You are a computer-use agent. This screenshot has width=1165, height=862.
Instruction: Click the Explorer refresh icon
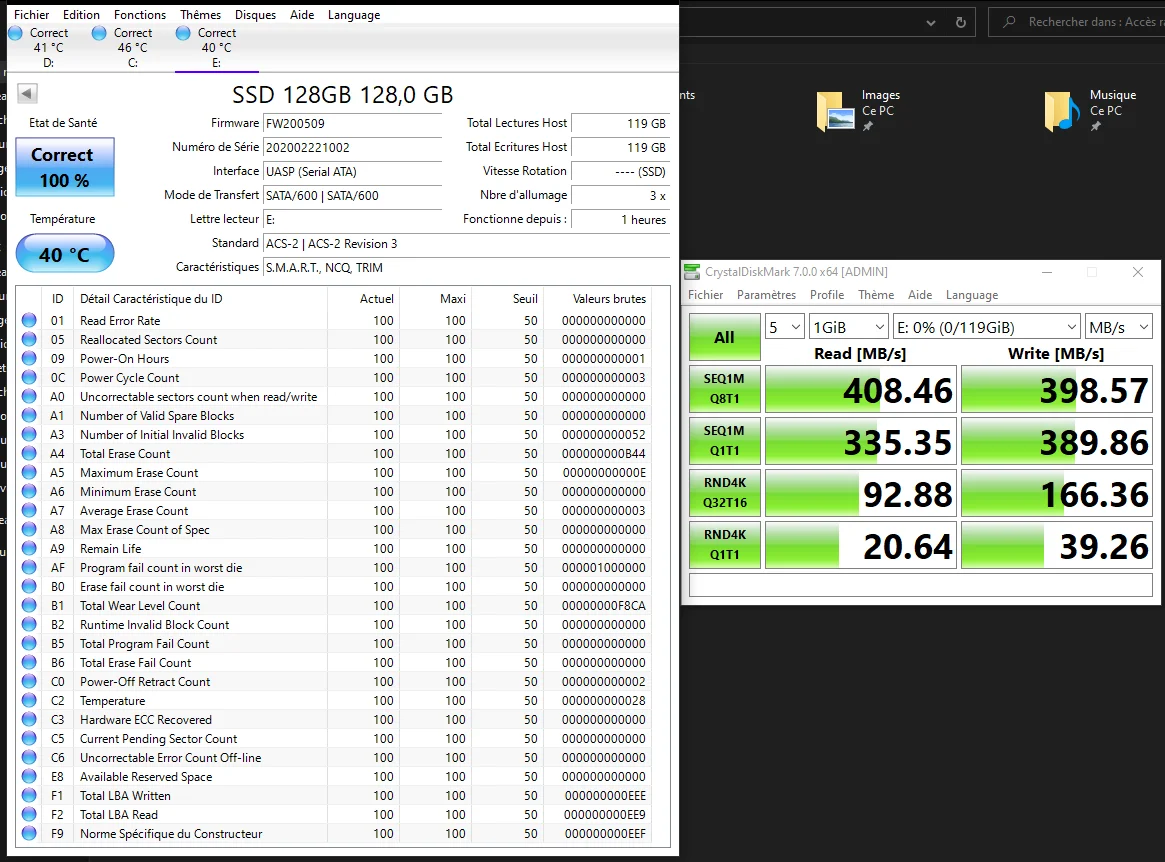pos(961,22)
